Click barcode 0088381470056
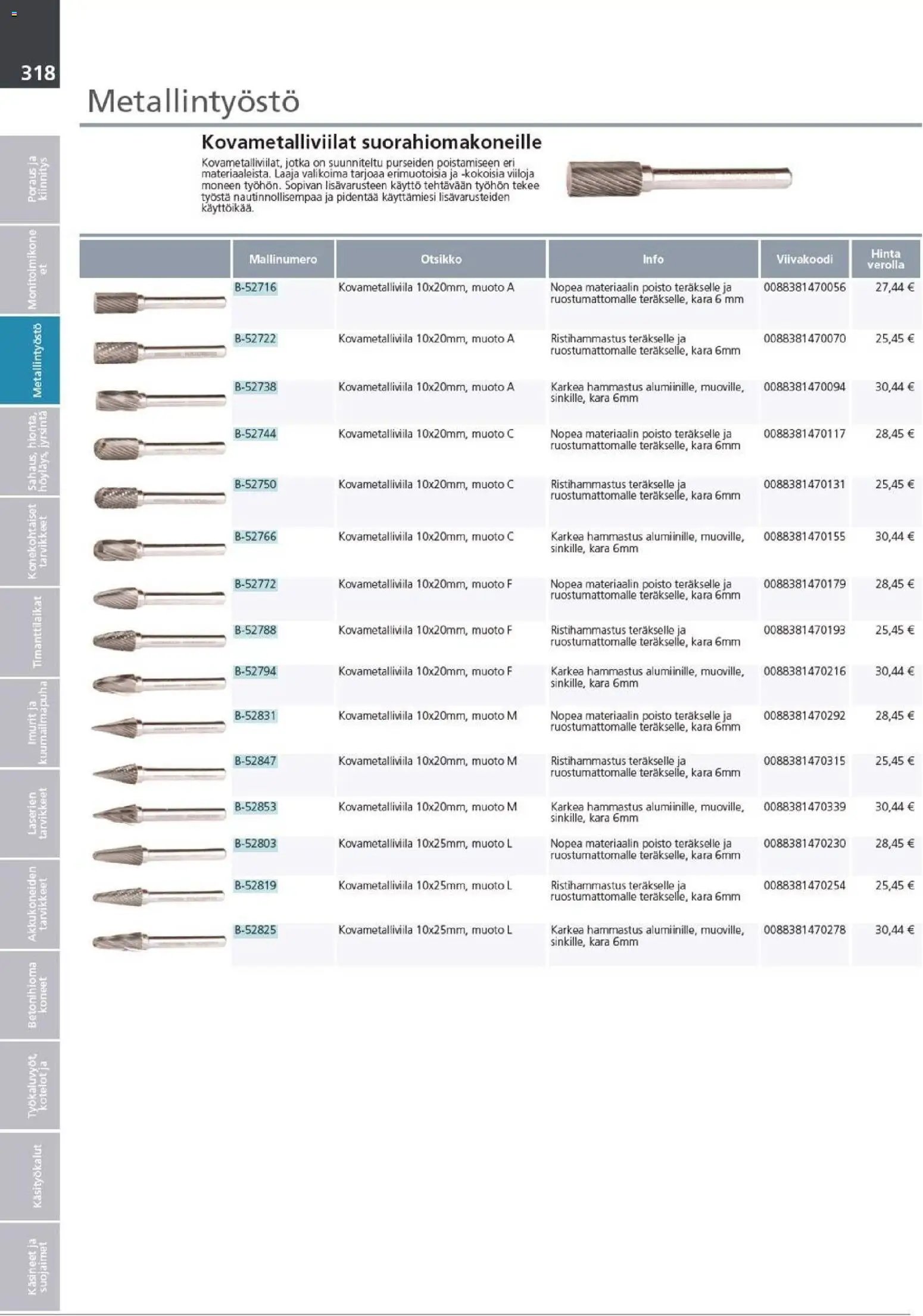This screenshot has width=923, height=1316. point(804,287)
